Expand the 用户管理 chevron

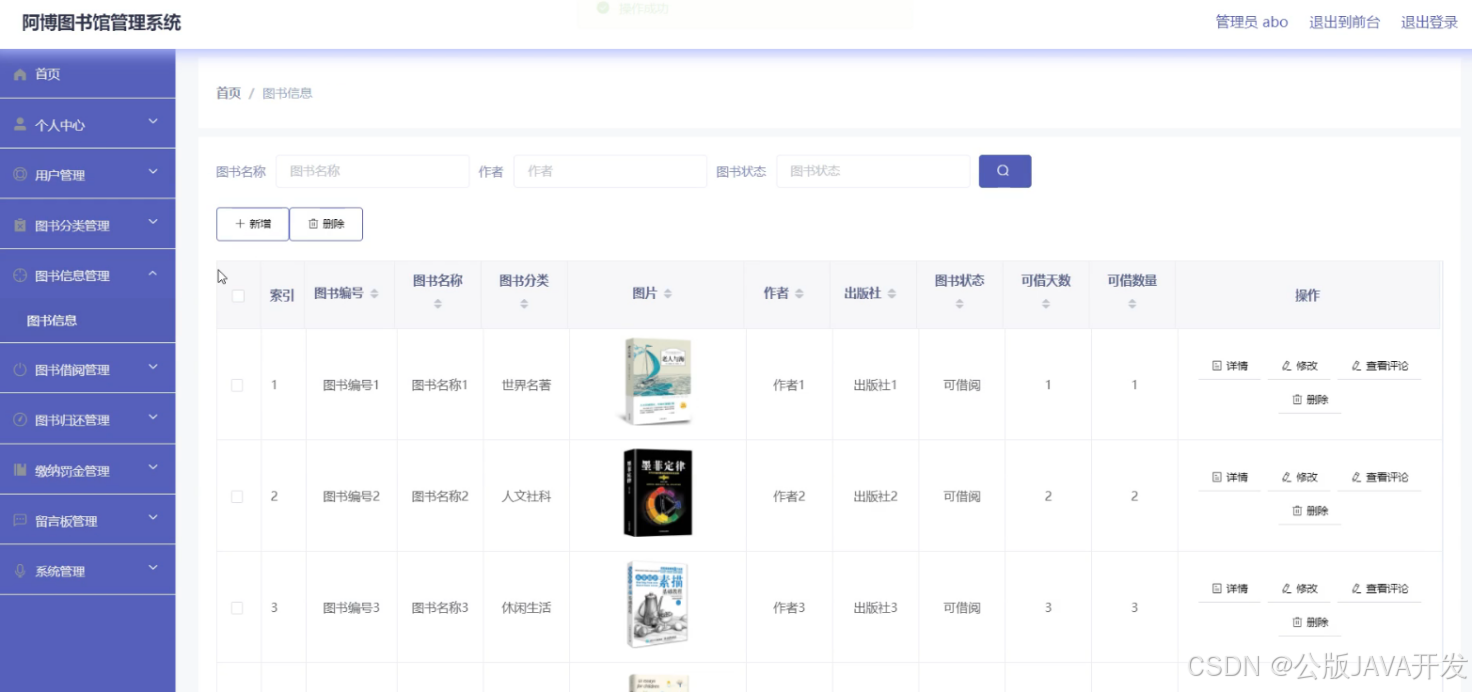tap(153, 172)
